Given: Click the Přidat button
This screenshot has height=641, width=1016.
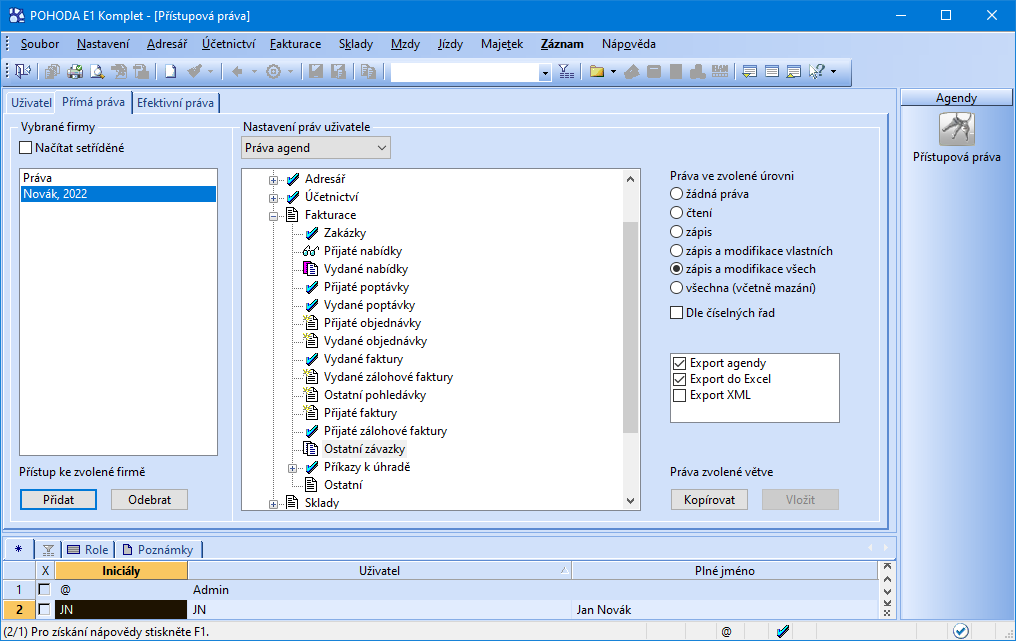Looking at the screenshot, I should click(x=58, y=500).
